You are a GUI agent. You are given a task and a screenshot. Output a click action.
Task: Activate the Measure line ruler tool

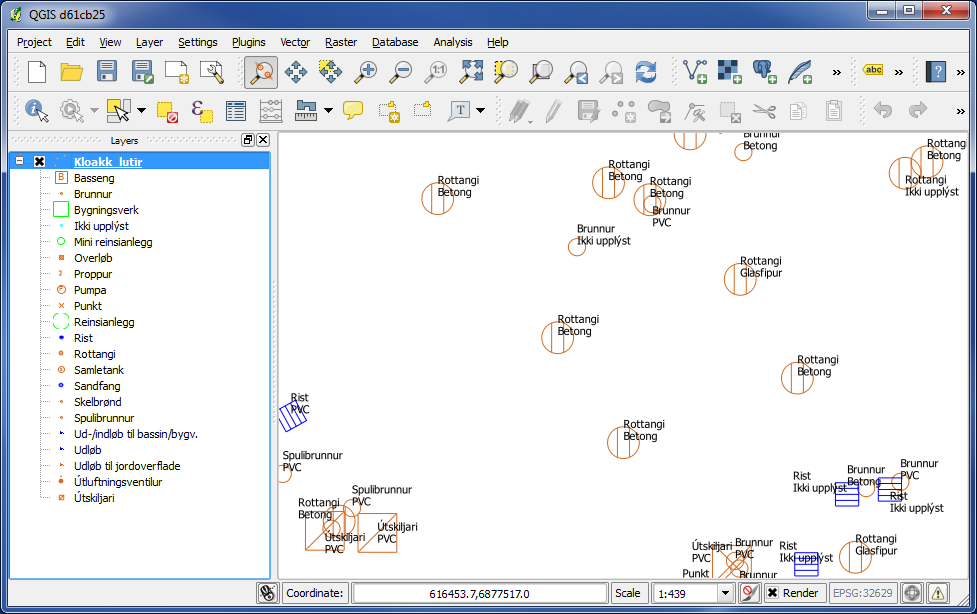tap(306, 111)
